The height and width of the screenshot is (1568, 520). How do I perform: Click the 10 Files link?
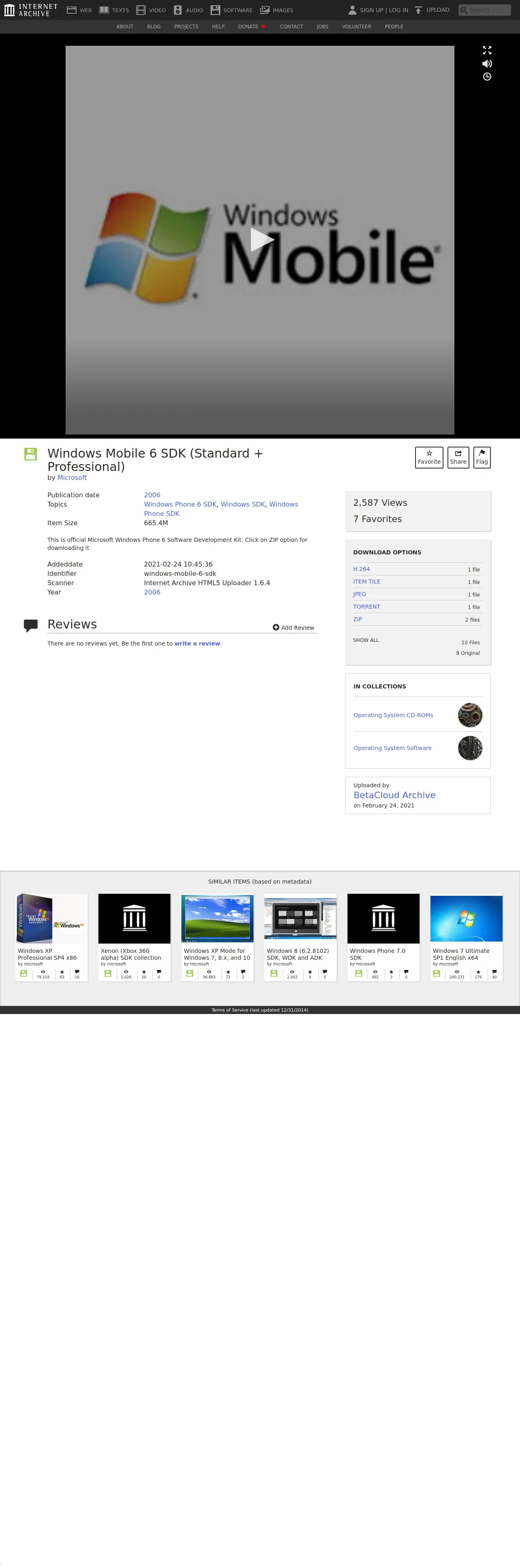471,642
